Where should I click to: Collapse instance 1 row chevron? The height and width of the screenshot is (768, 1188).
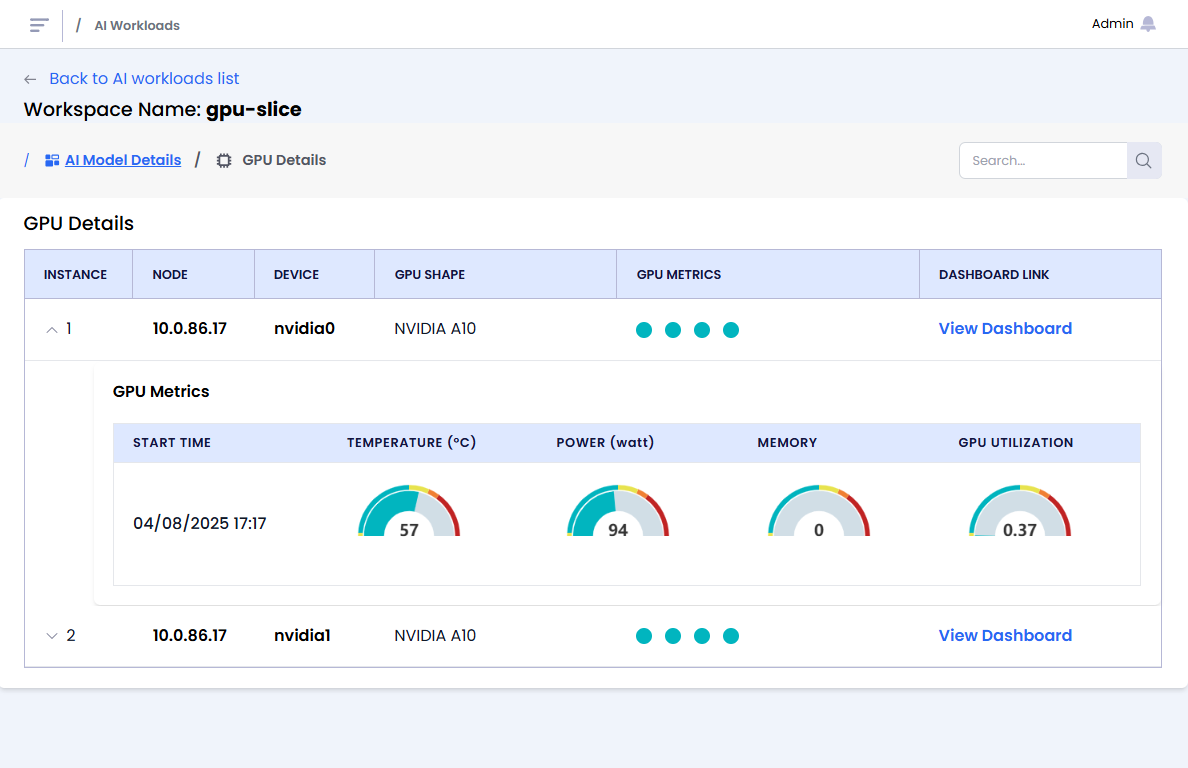[52, 329]
